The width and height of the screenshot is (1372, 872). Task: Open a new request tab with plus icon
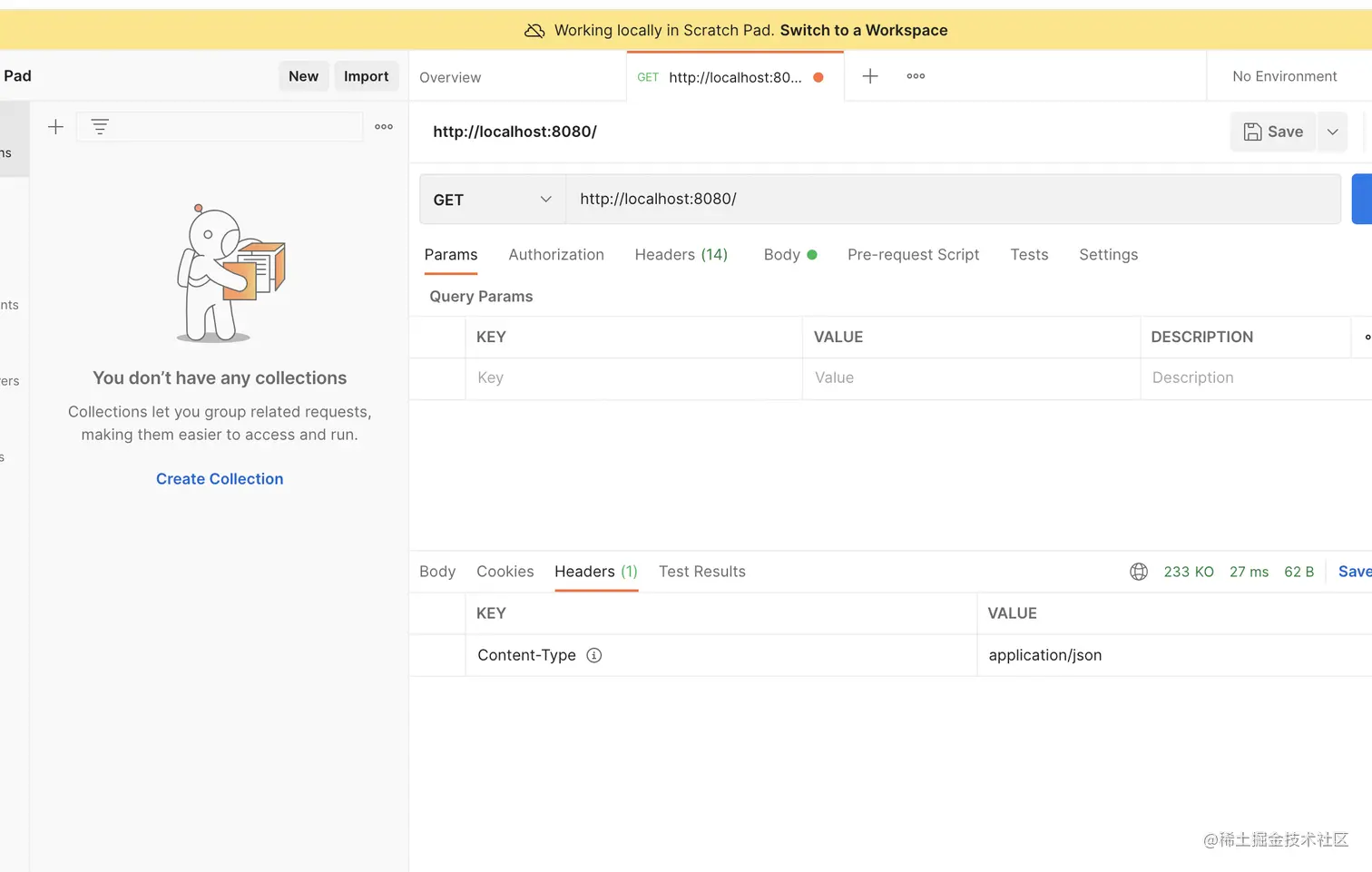coord(869,76)
